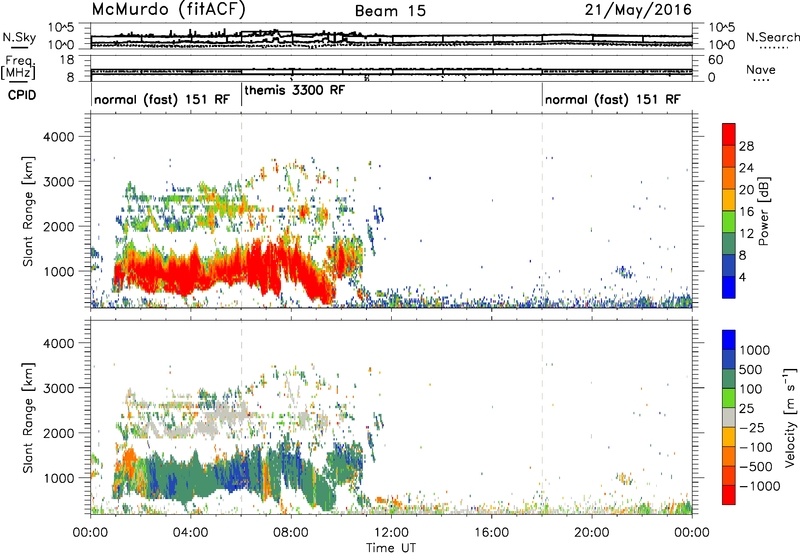800x554 pixels.
Task: Select second 'normal (fast) 151 RF' label at 18:00
Action: point(612,99)
